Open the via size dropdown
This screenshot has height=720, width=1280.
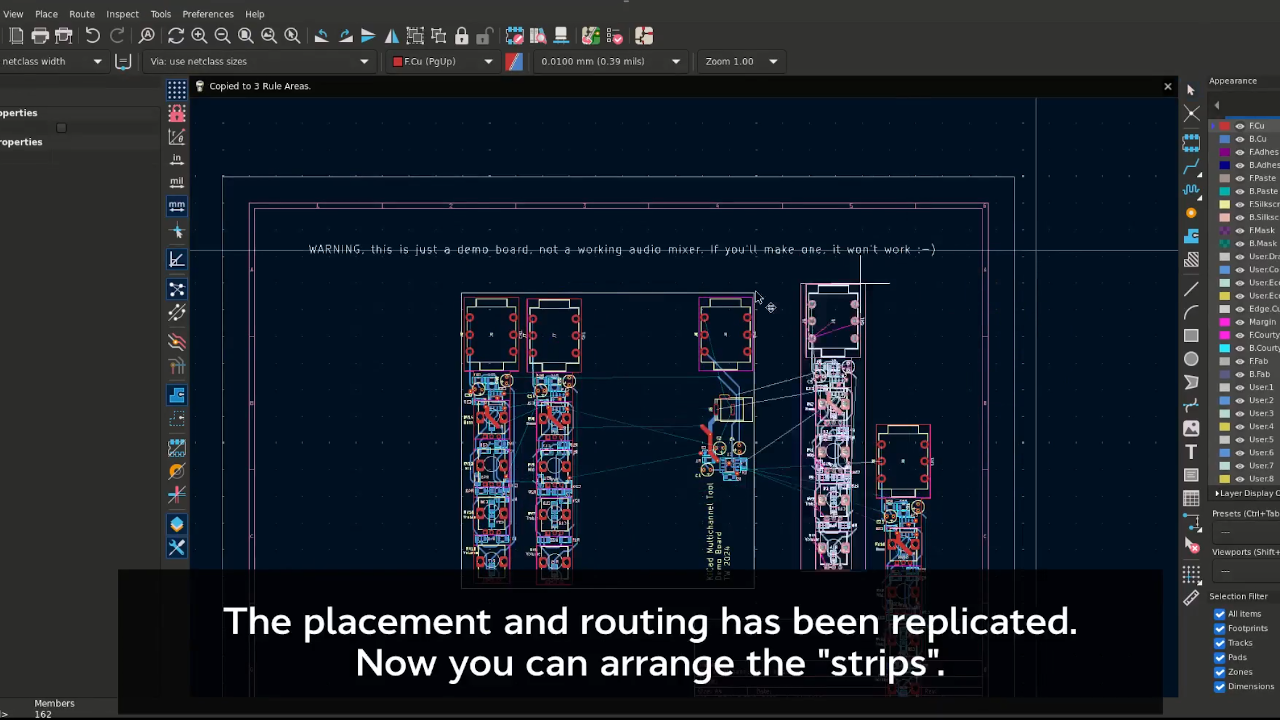coord(257,61)
